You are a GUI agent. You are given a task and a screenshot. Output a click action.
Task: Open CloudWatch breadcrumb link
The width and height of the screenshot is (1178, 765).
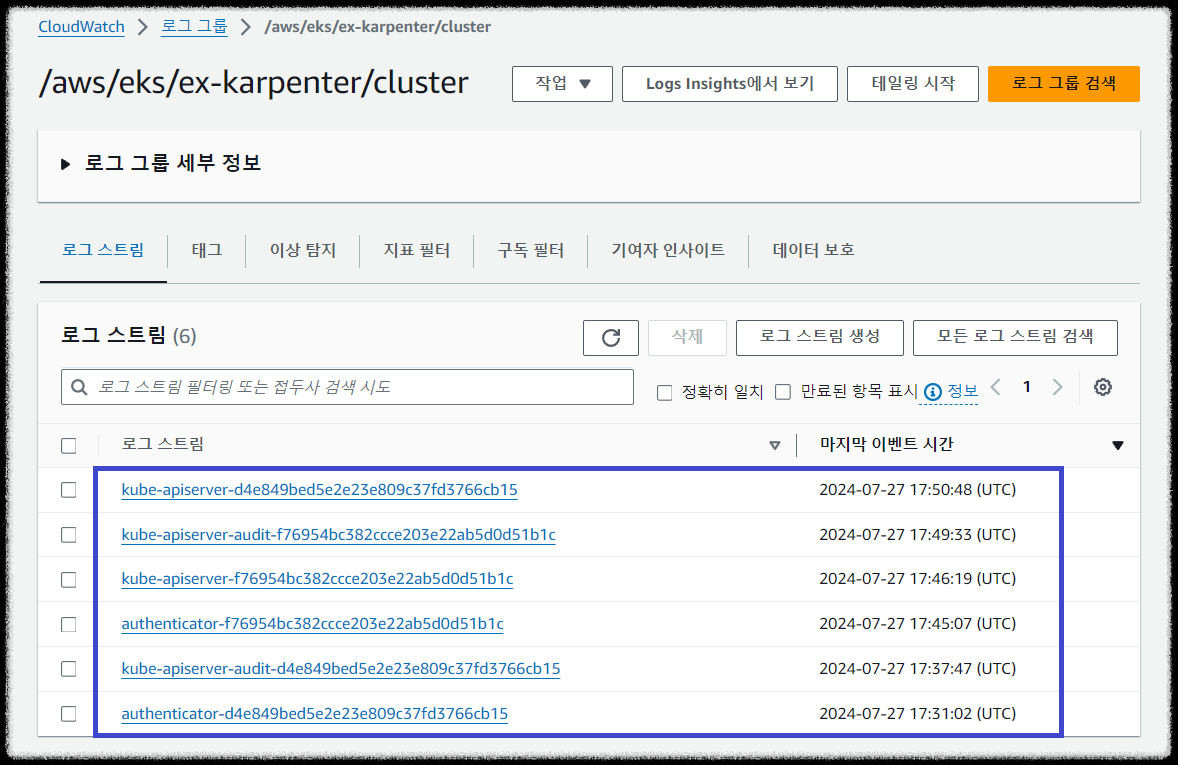(x=81, y=27)
